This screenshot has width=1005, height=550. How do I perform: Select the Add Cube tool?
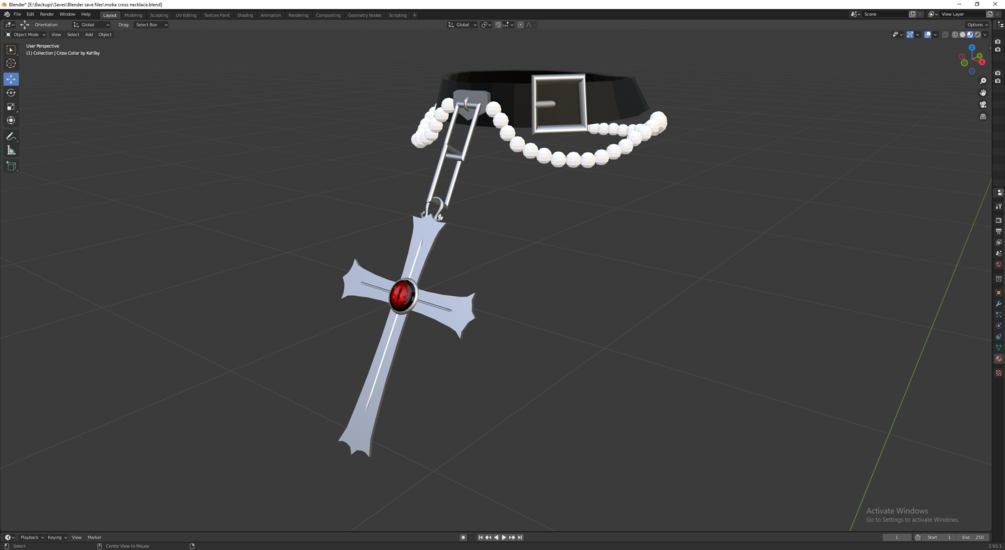click(x=11, y=166)
